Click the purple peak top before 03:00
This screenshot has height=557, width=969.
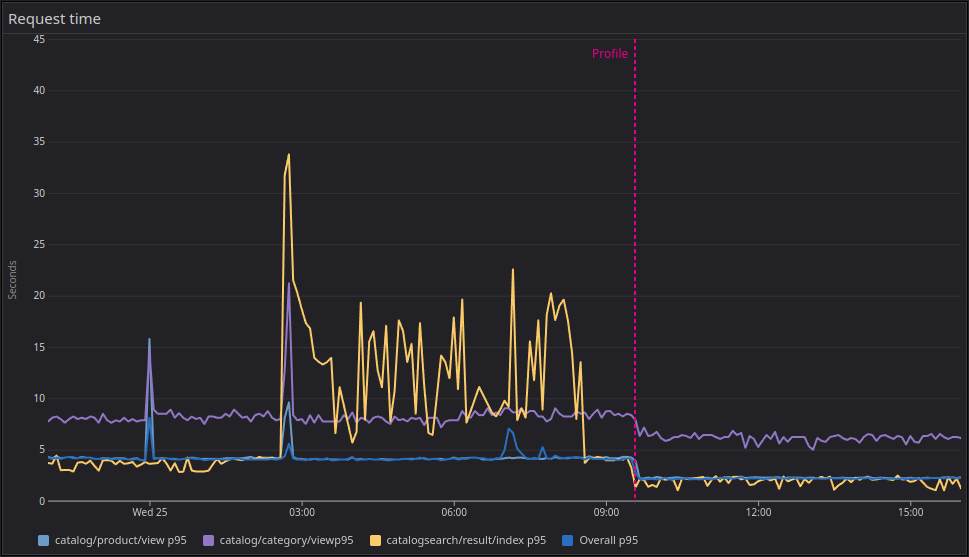tap(289, 284)
